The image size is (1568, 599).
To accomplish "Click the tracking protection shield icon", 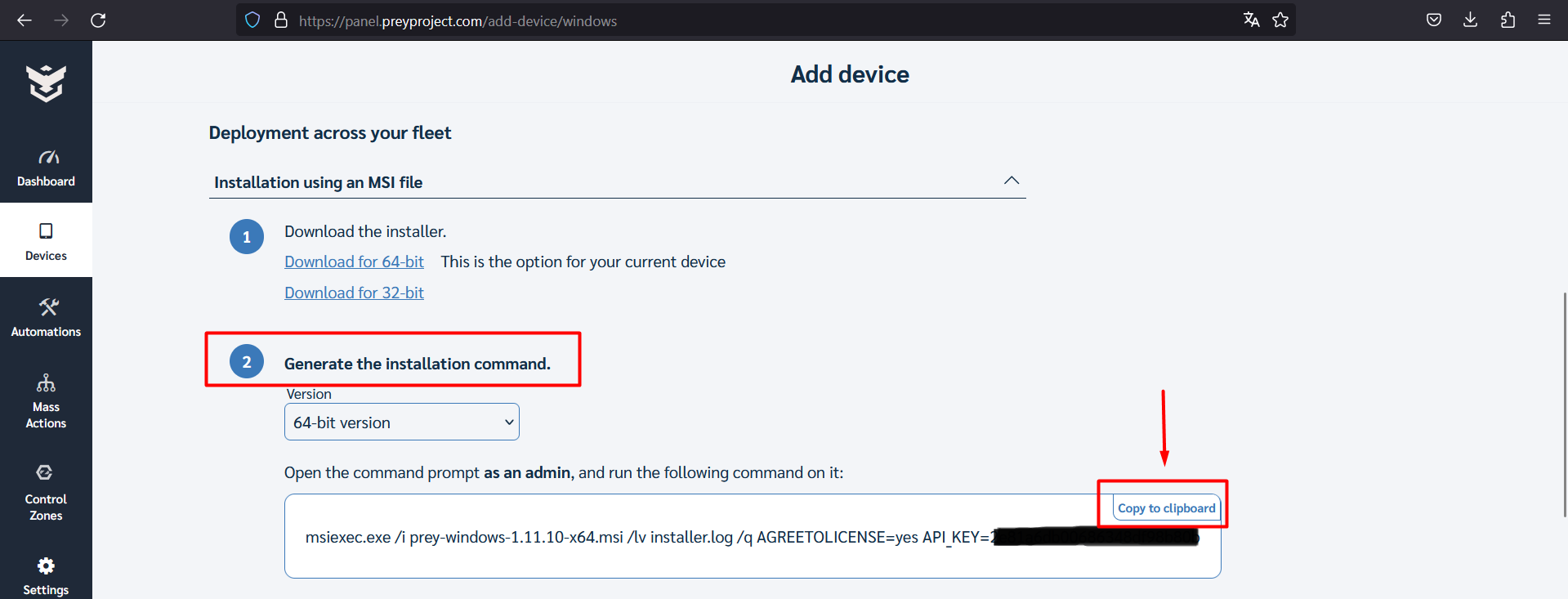I will pos(252,20).
